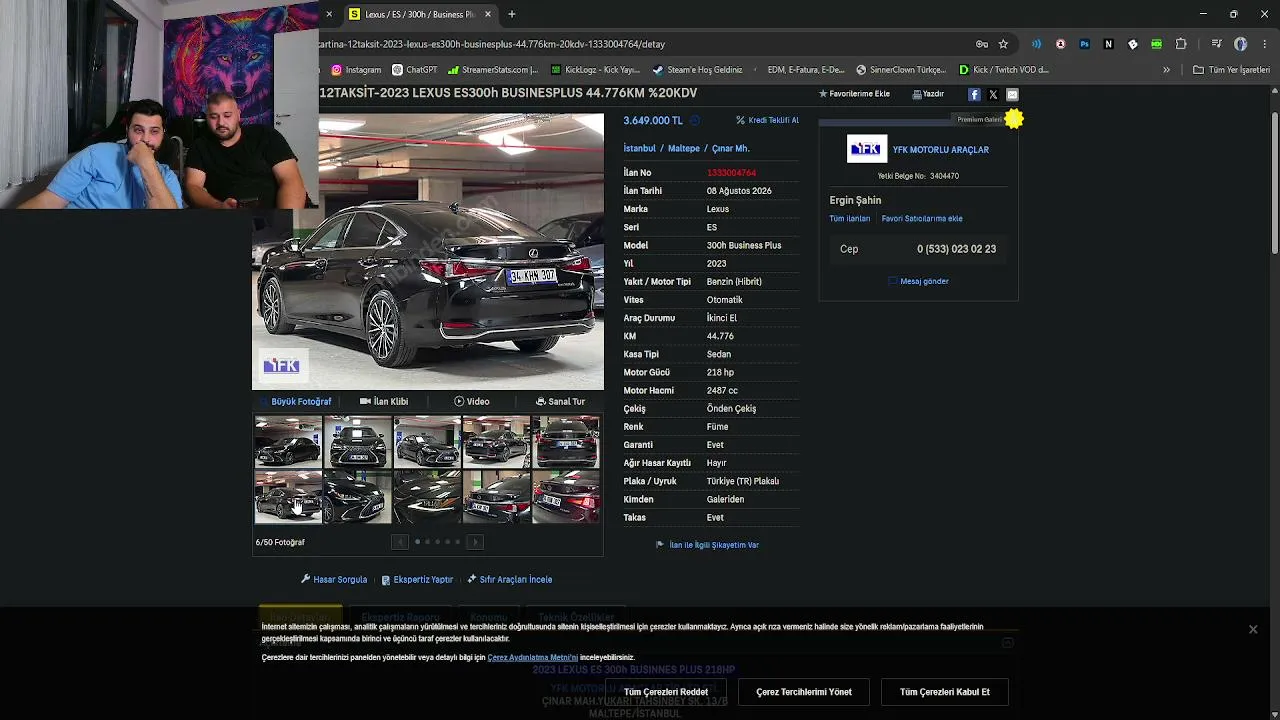Click the Hasar Sorgula link
The image size is (1280, 720).
pyautogui.click(x=334, y=580)
